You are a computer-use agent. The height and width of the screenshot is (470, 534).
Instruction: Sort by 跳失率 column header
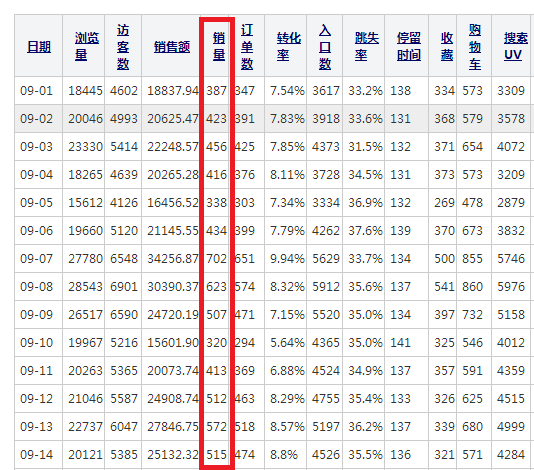pos(366,46)
